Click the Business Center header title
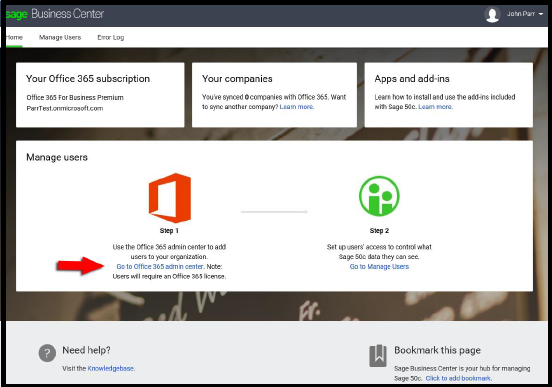The height and width of the screenshot is (387, 552). (x=68, y=14)
